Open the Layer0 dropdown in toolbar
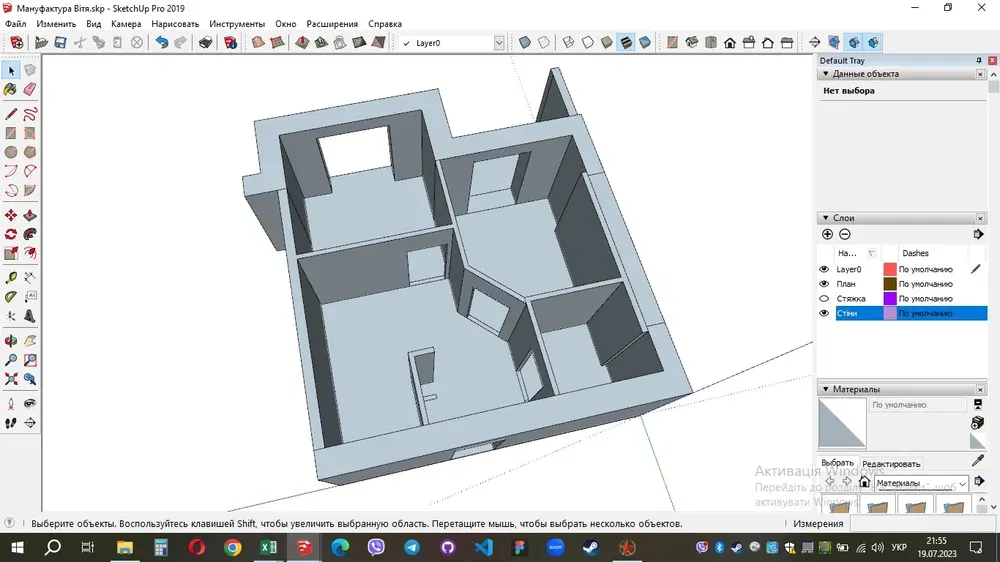The height and width of the screenshot is (562, 1000). [x=498, y=43]
